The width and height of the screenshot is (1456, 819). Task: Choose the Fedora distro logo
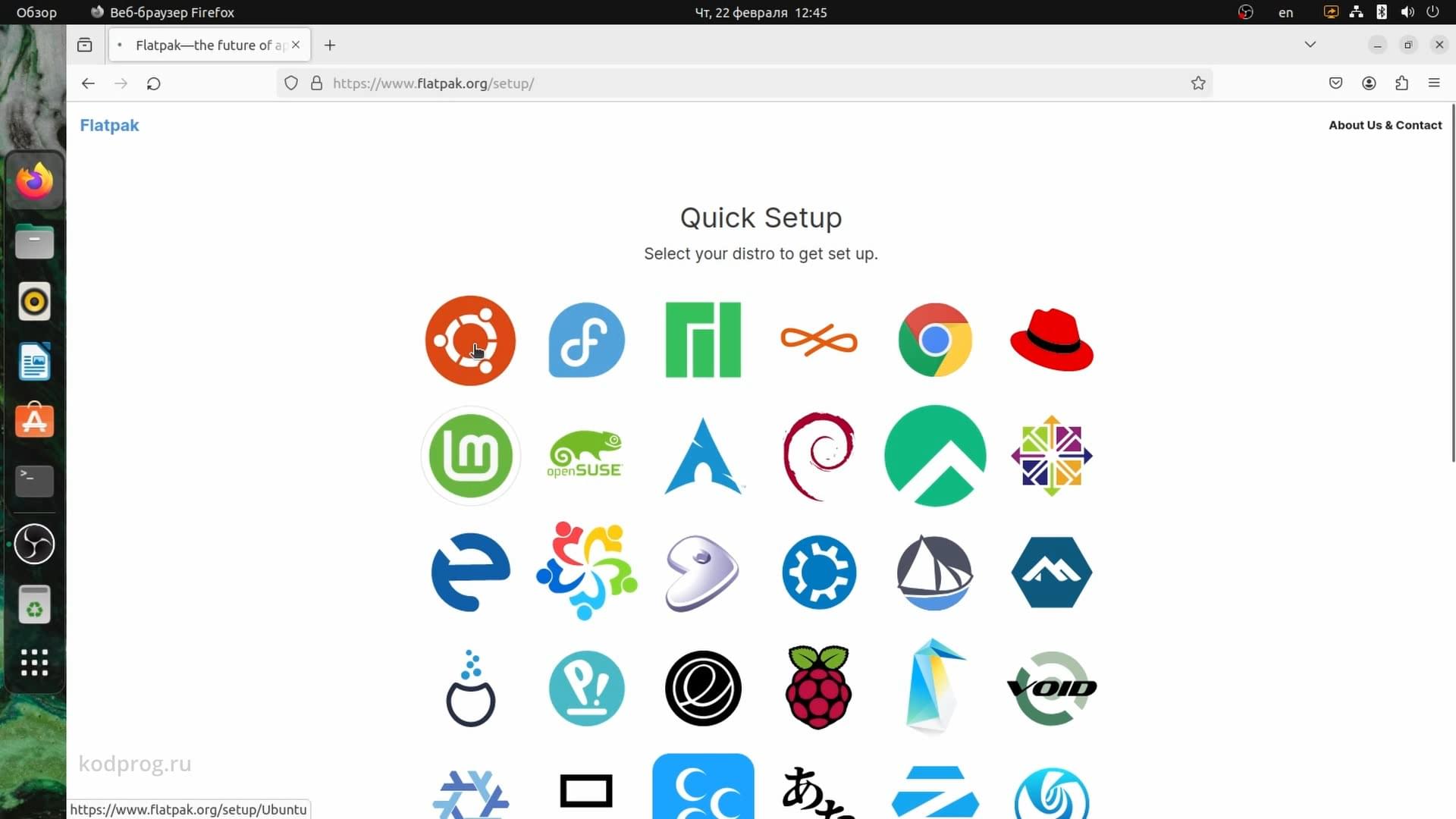pyautogui.click(x=587, y=340)
